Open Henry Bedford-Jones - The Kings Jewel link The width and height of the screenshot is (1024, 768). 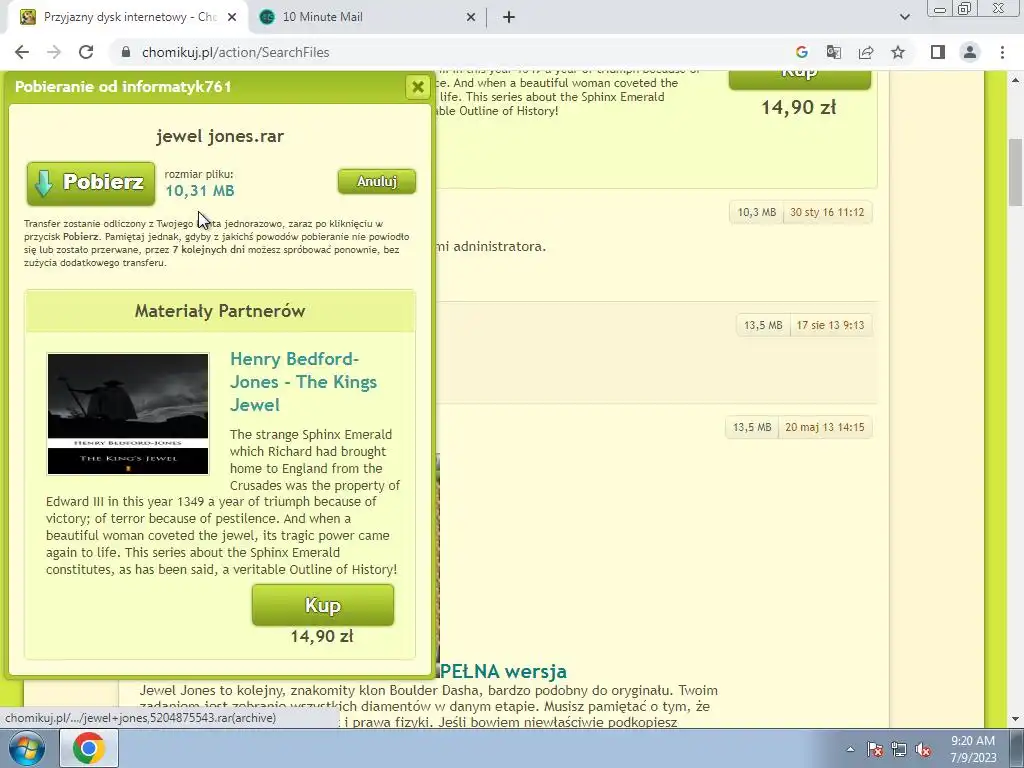(304, 381)
